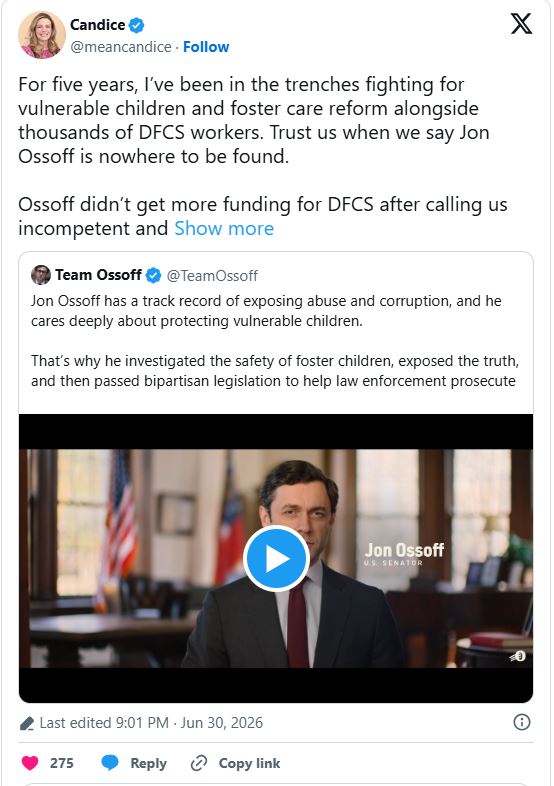Viewport: 554px width, 786px height.
Task: Open Team Ossoff's small avatar
Action: [41, 275]
